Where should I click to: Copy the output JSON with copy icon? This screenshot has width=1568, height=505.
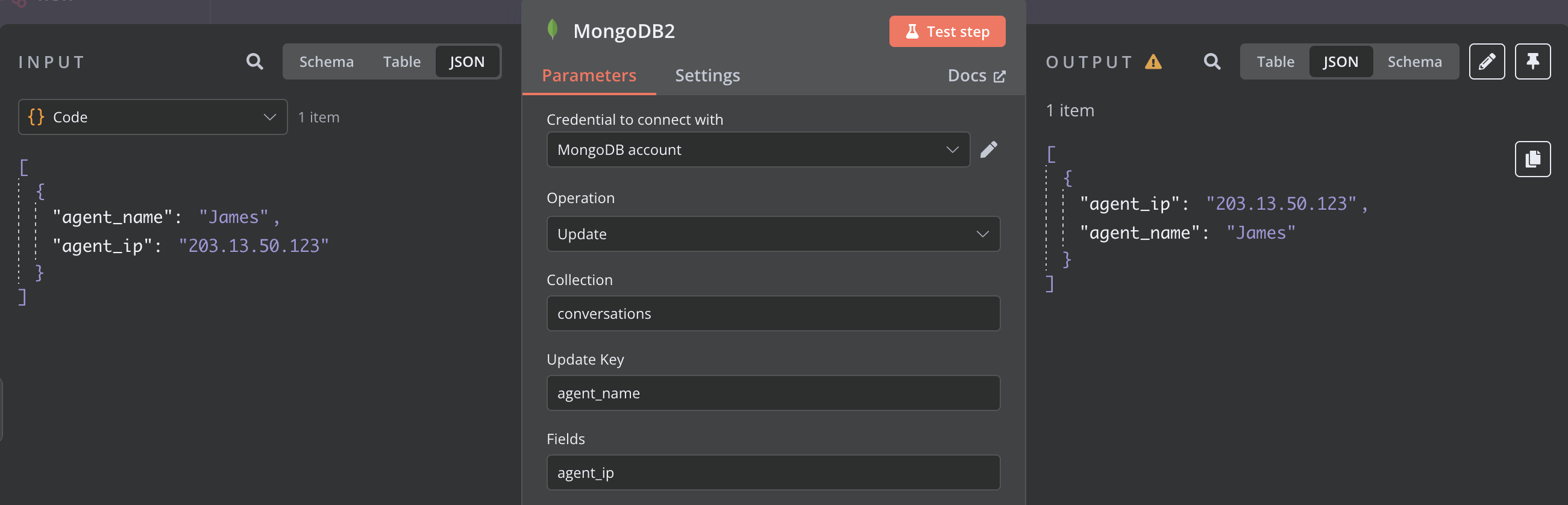pos(1532,160)
